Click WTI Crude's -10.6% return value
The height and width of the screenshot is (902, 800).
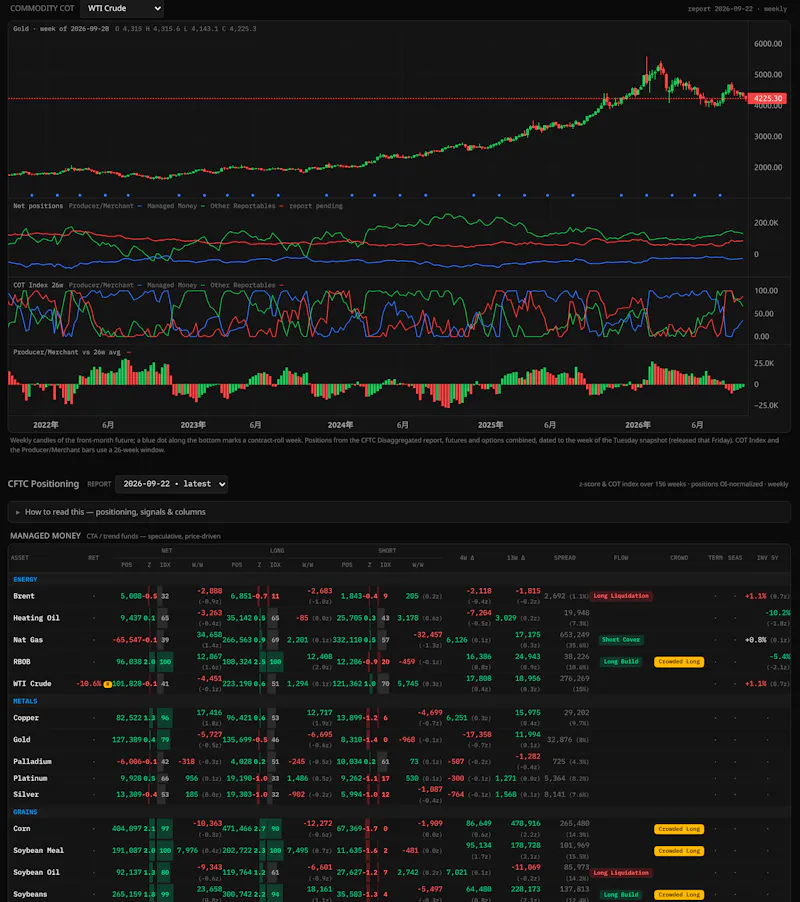click(x=89, y=683)
